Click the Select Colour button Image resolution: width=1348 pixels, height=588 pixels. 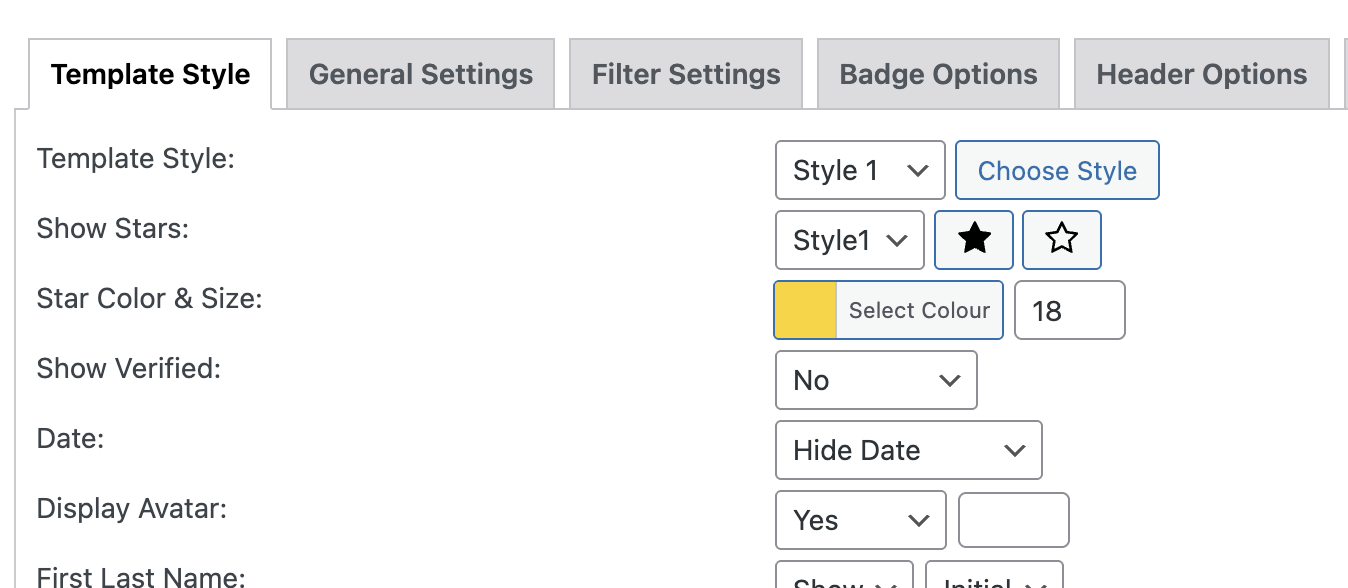tap(919, 310)
